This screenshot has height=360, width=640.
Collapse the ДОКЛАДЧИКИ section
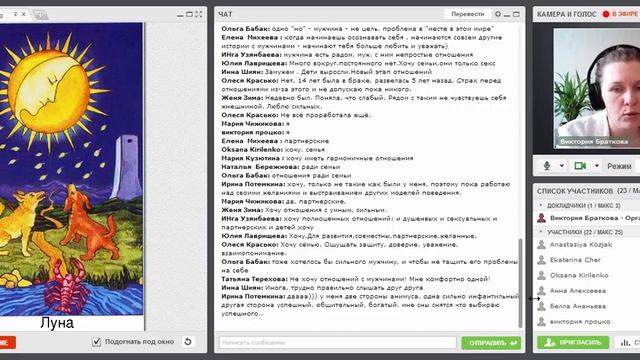point(541,205)
